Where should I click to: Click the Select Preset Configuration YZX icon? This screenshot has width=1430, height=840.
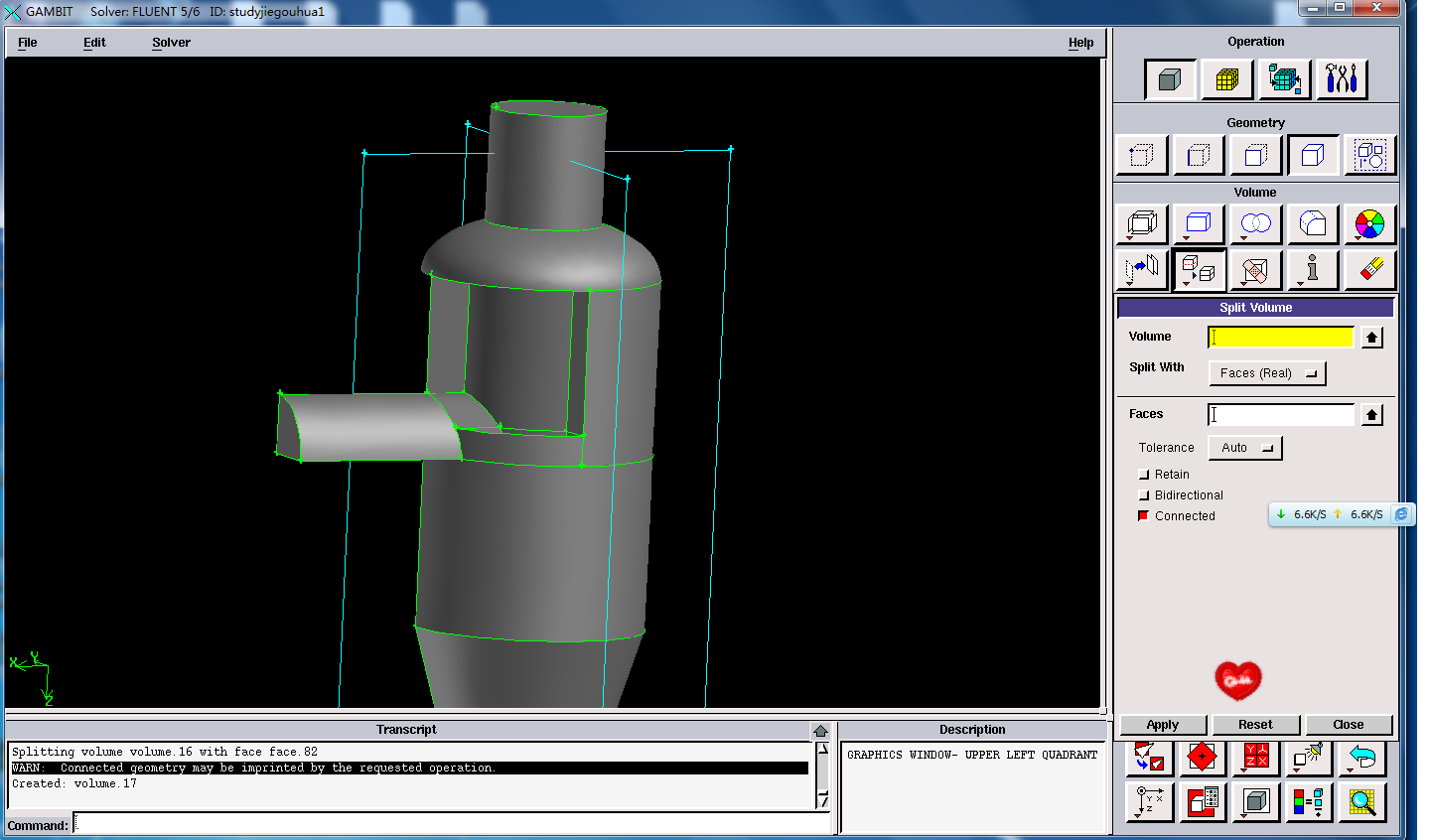tap(1256, 759)
